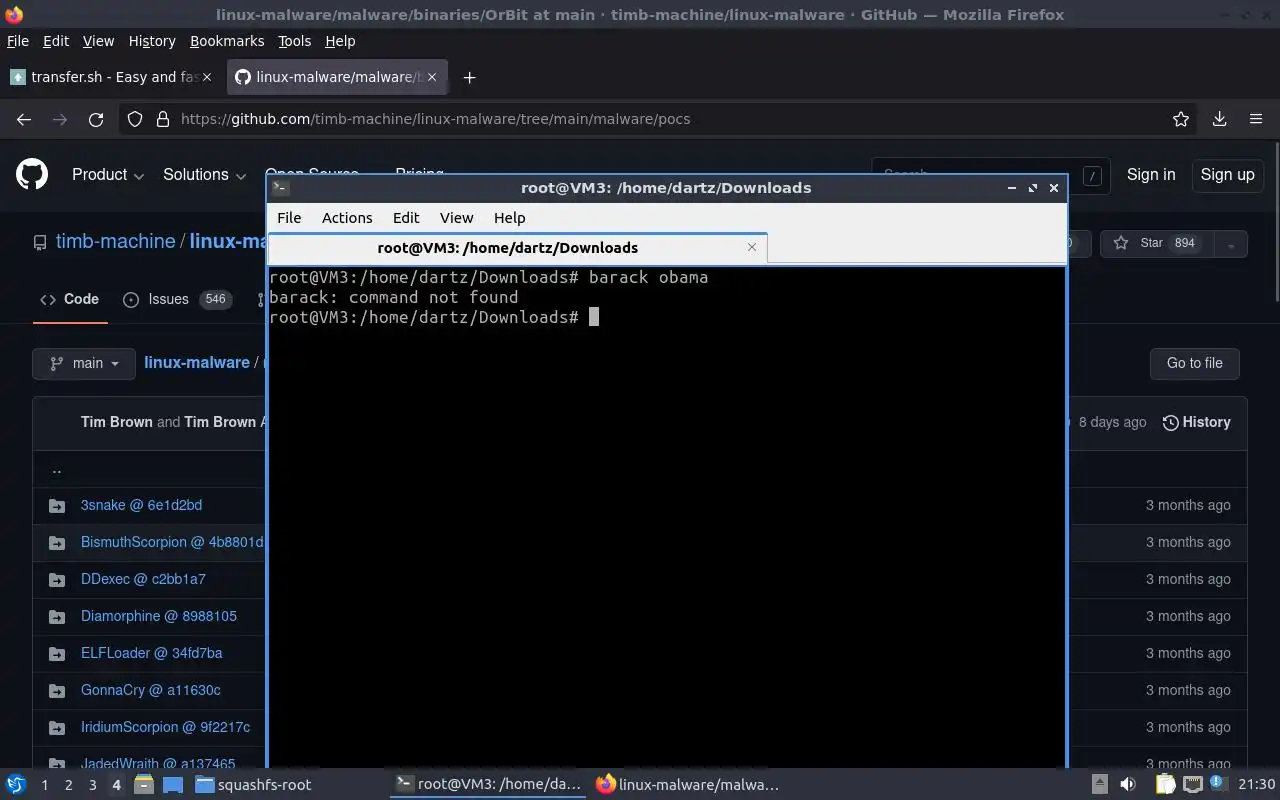Click the show desktop taskbar icon
The height and width of the screenshot is (800, 1280).
pyautogui.click(x=172, y=784)
